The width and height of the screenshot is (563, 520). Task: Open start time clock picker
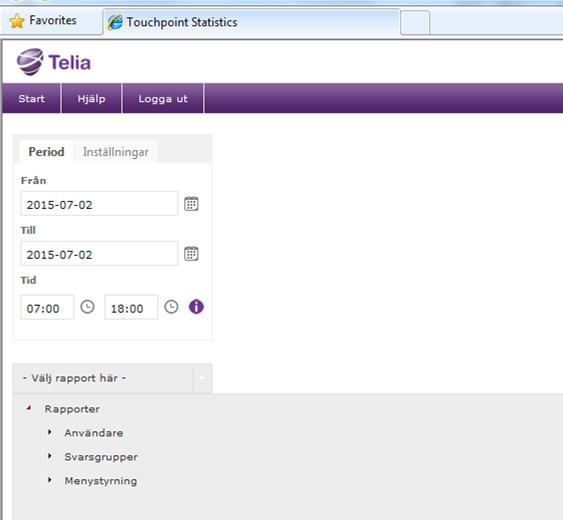(87, 307)
